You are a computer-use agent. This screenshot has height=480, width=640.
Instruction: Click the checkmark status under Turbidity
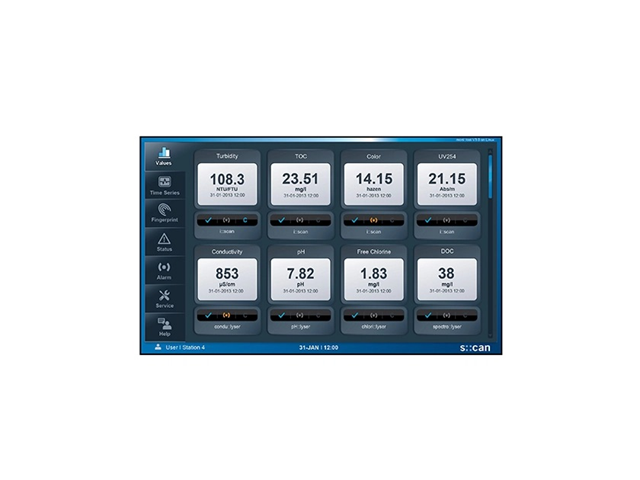pyautogui.click(x=208, y=219)
